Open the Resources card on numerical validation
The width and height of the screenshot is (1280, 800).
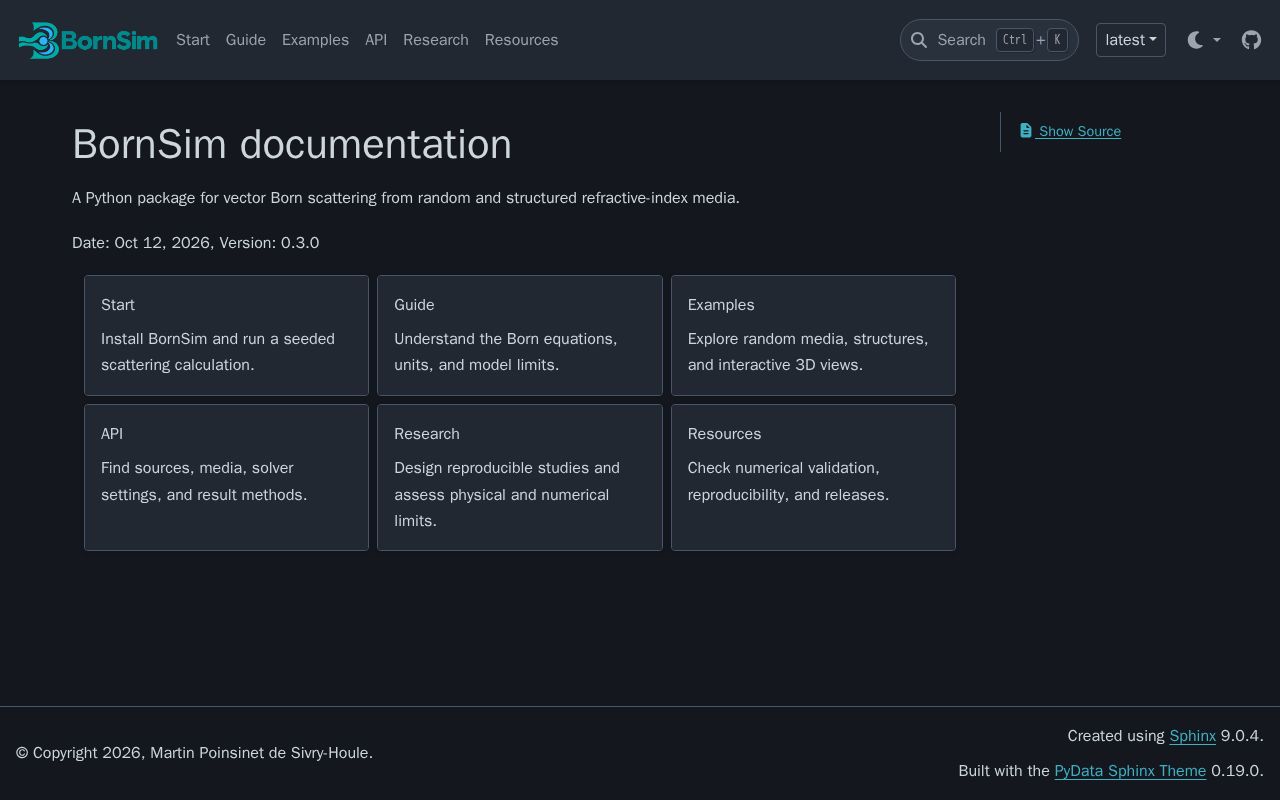click(813, 477)
